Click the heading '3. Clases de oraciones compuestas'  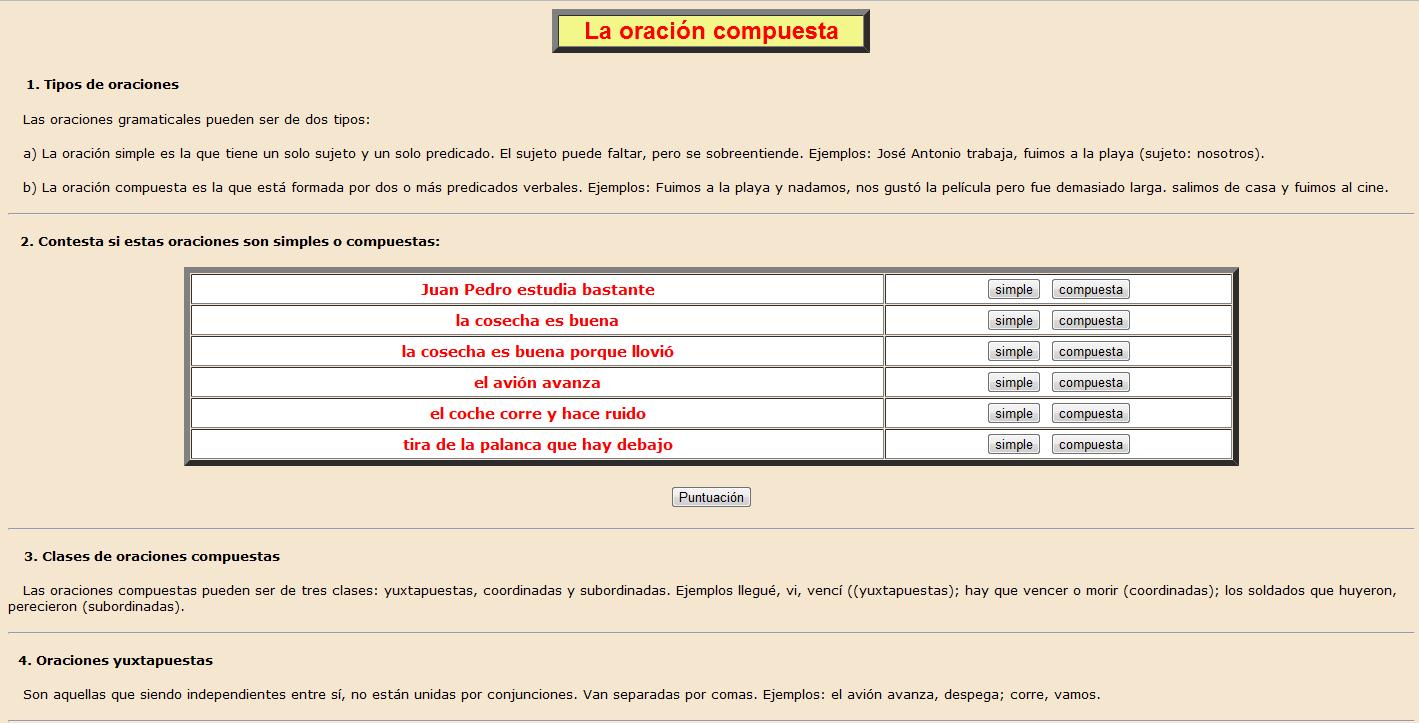(x=152, y=556)
